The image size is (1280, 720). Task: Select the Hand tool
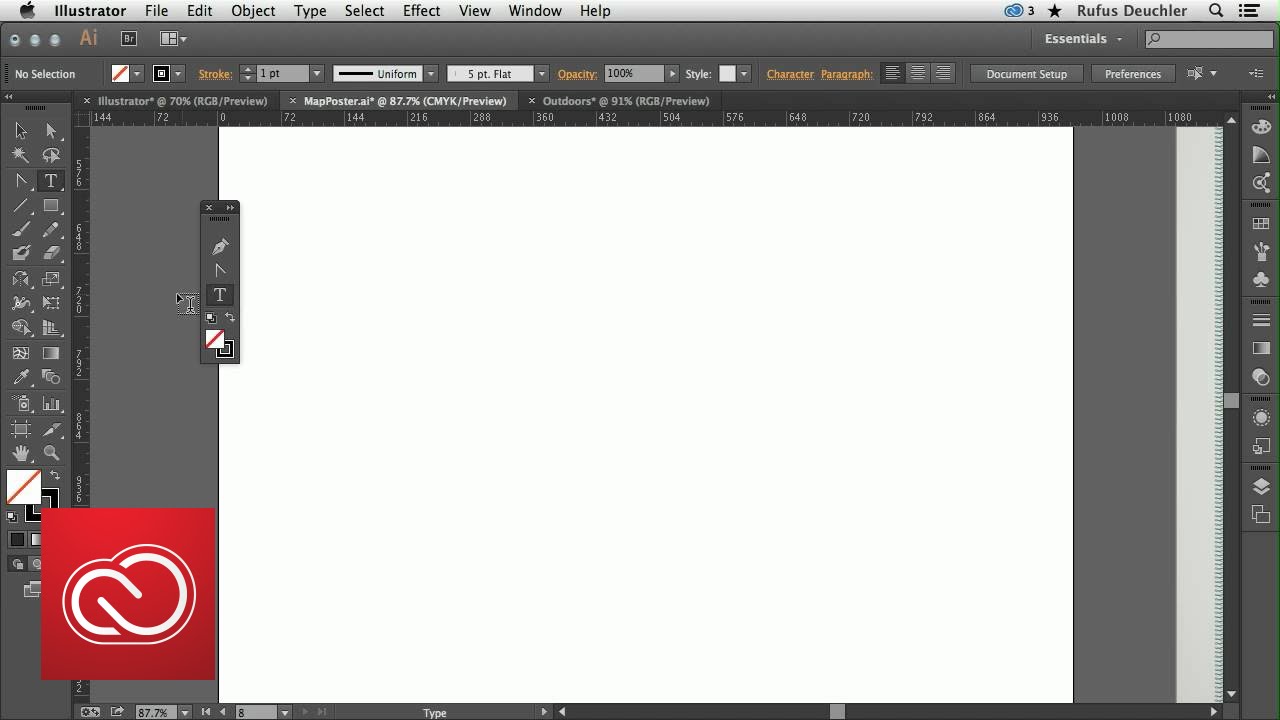(x=21, y=453)
